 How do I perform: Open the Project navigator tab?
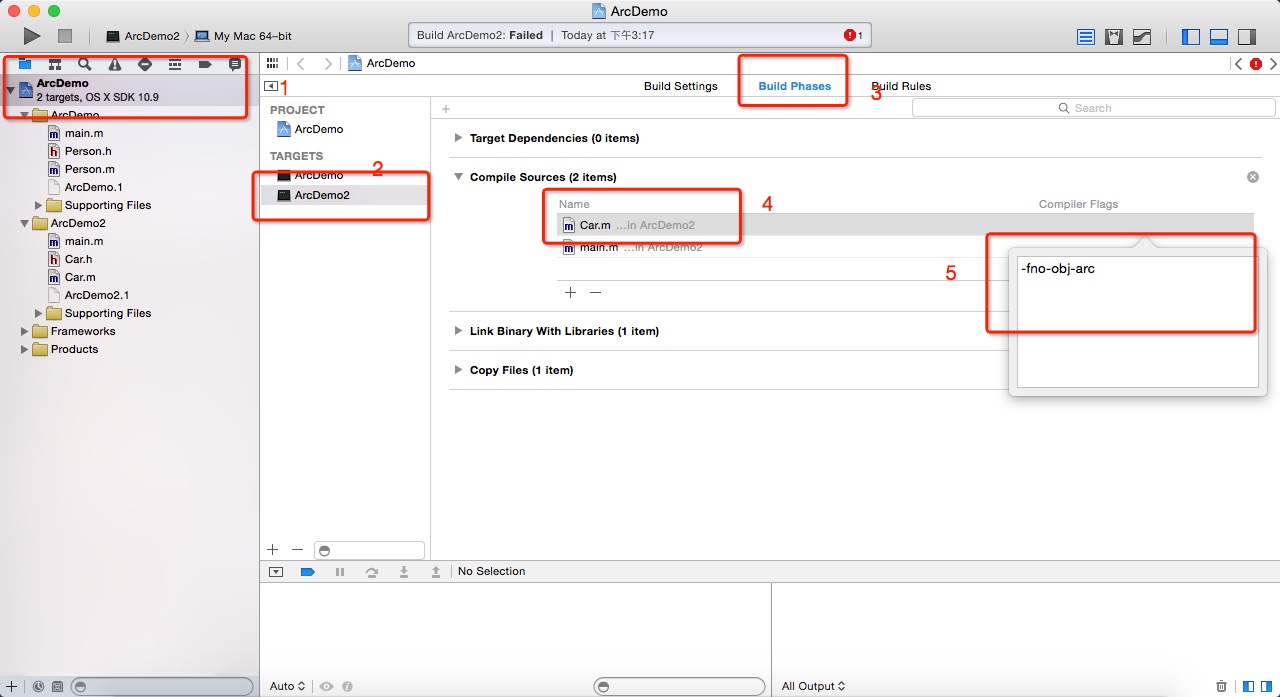(x=25, y=64)
